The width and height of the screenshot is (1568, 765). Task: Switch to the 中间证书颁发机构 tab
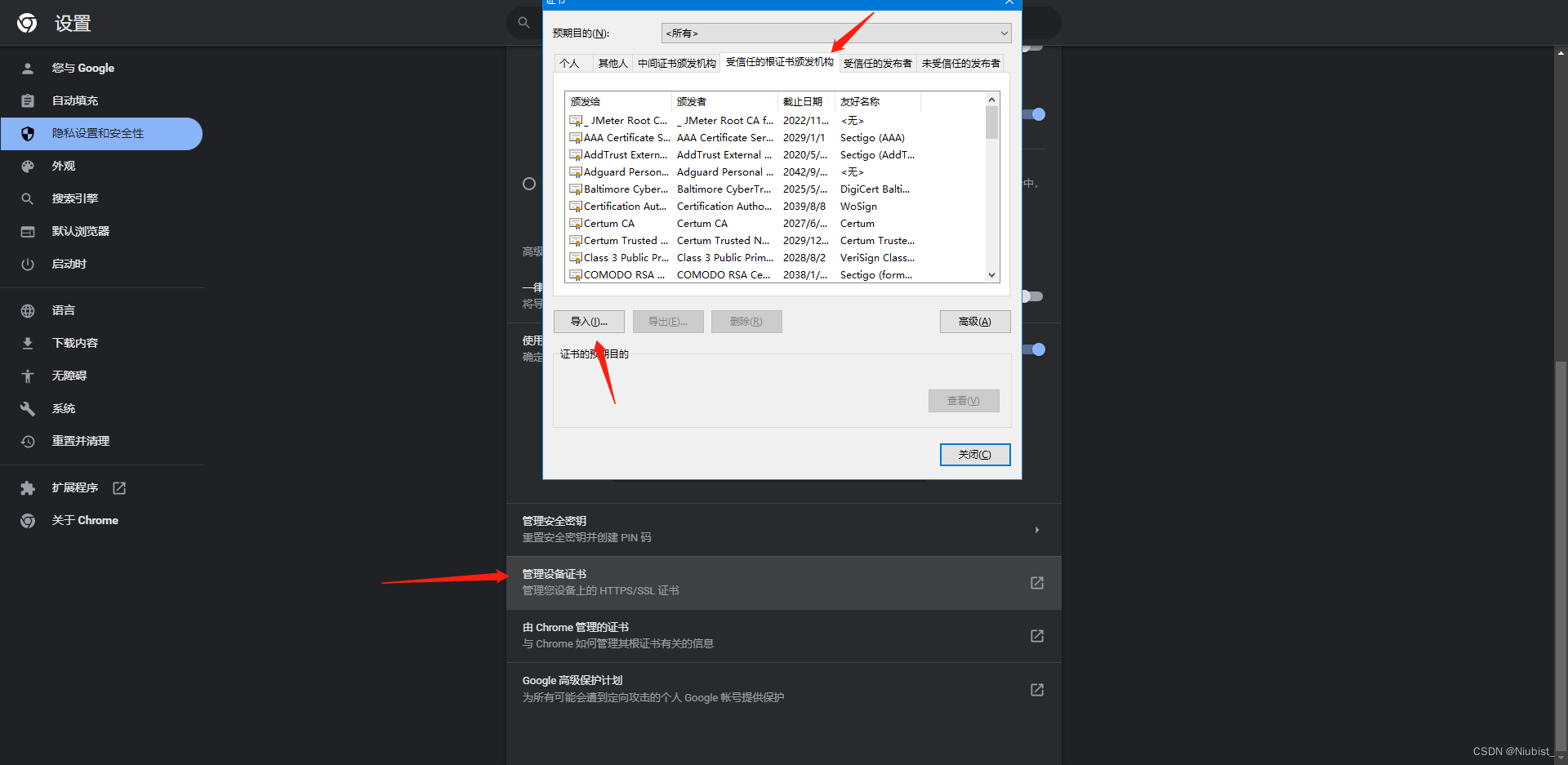(x=676, y=64)
